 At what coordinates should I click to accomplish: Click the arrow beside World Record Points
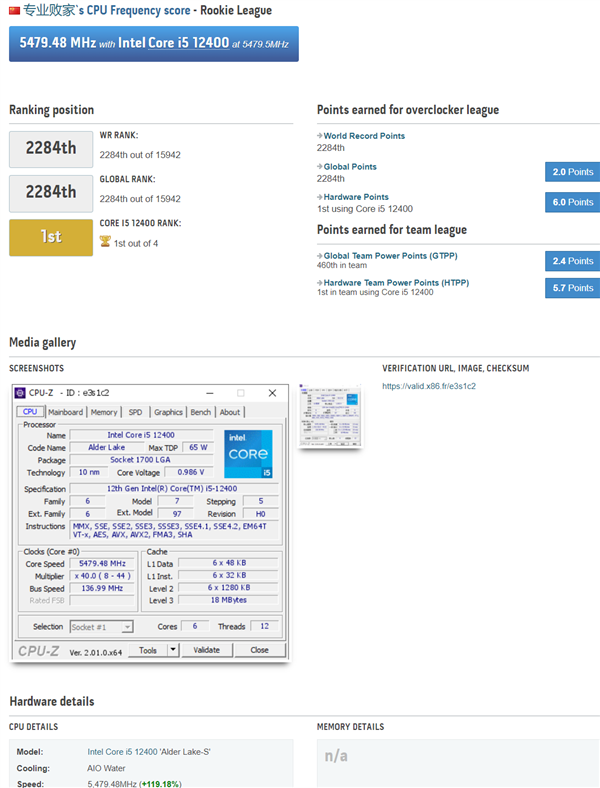coord(320,136)
